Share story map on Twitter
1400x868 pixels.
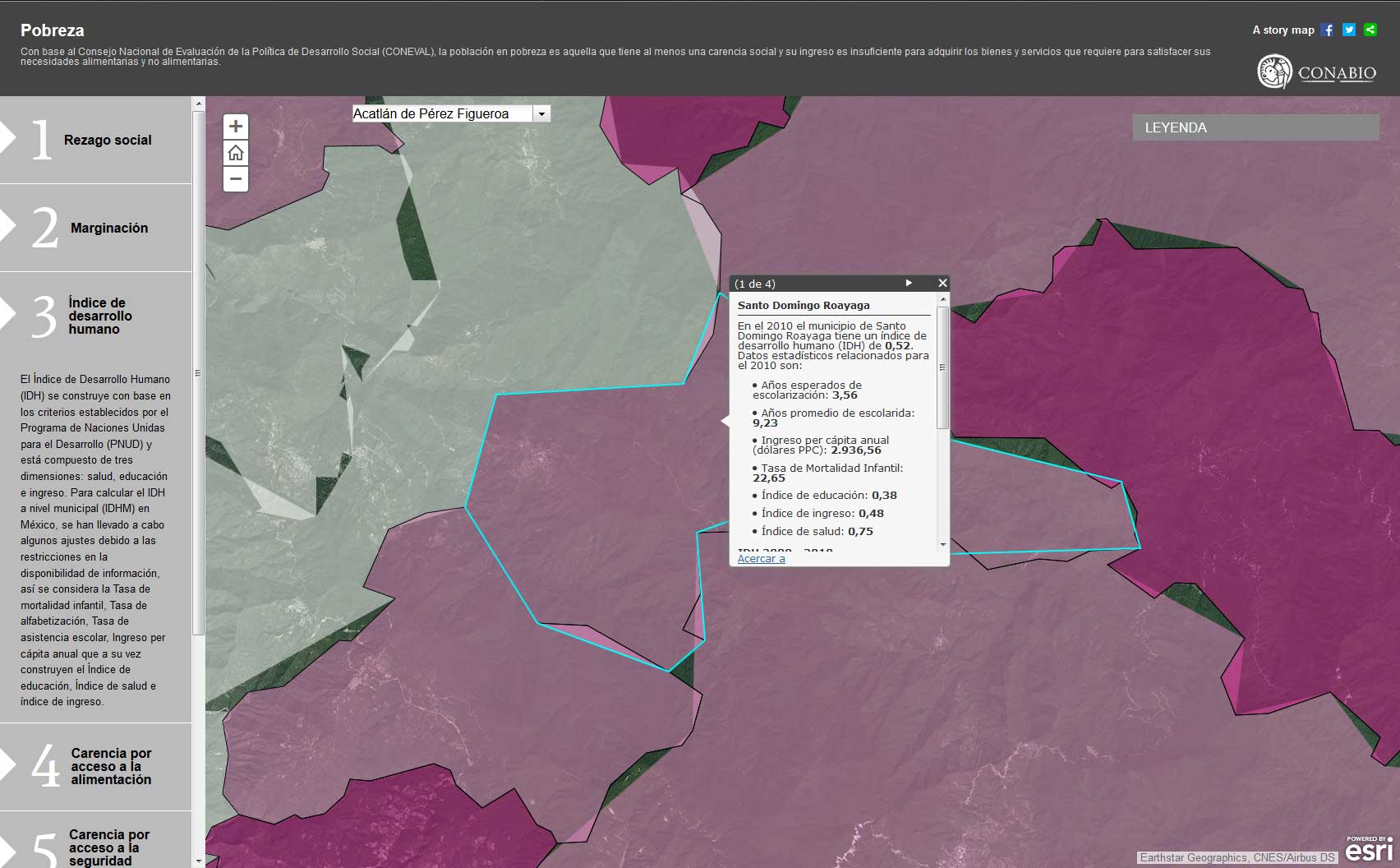point(1349,30)
